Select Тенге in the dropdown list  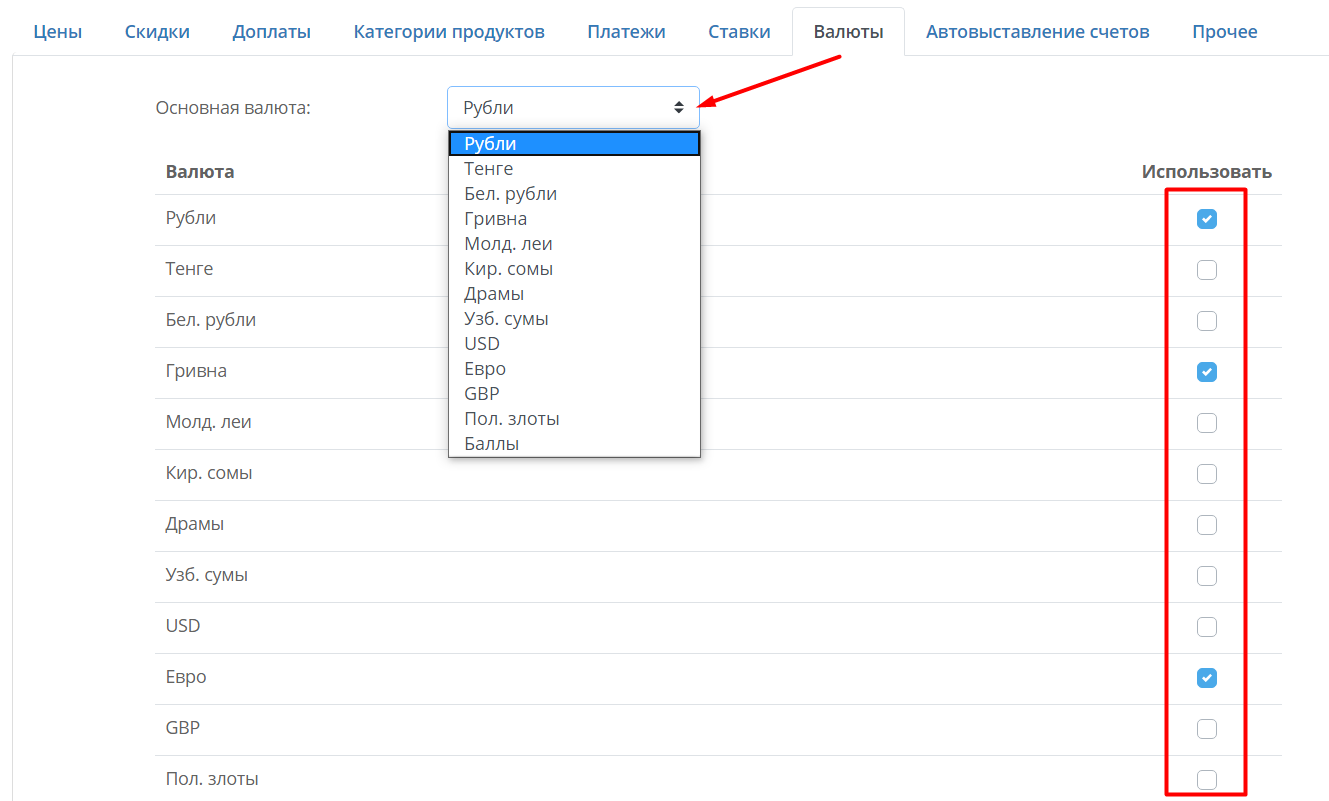[574, 169]
